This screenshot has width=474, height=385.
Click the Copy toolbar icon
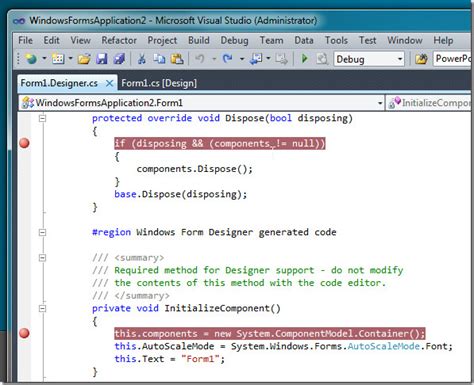(x=159, y=59)
